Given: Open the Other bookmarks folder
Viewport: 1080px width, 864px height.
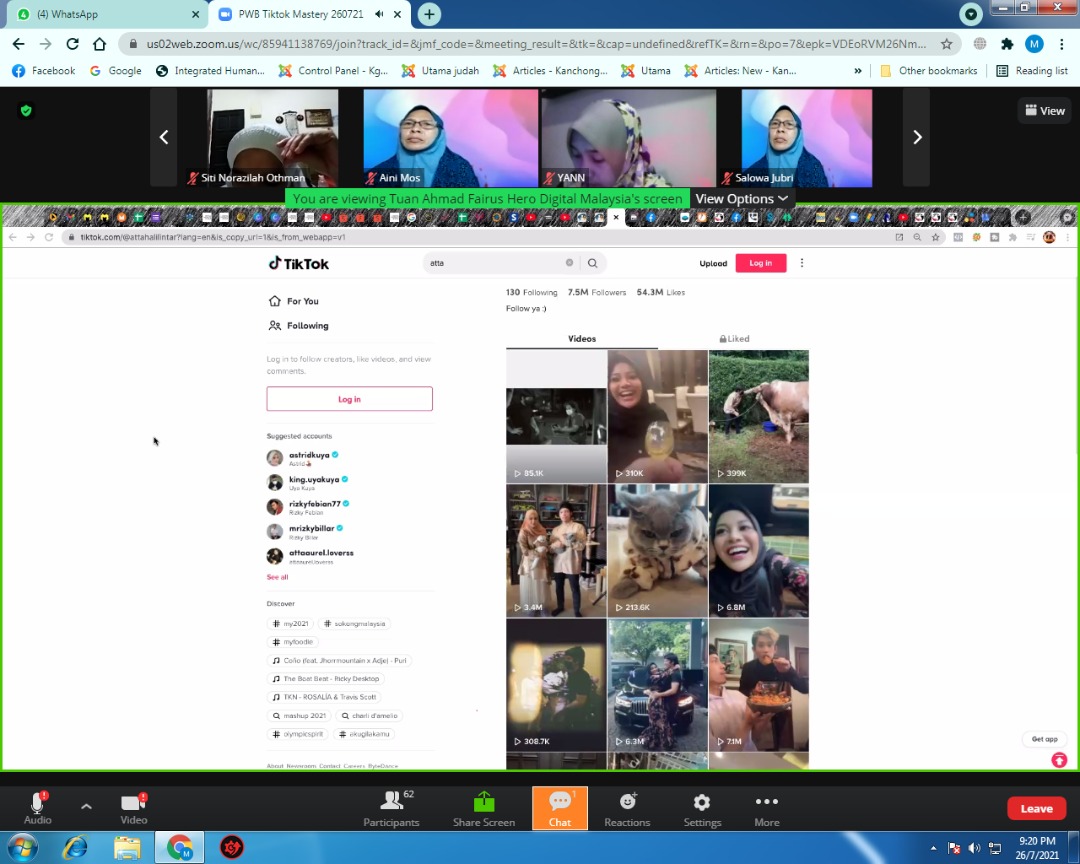Looking at the screenshot, I should tap(928, 71).
